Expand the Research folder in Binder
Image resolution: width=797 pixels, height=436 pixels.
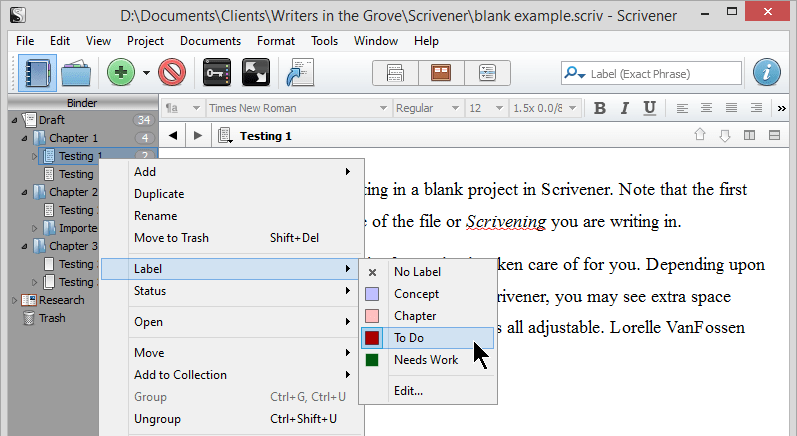pos(14,300)
